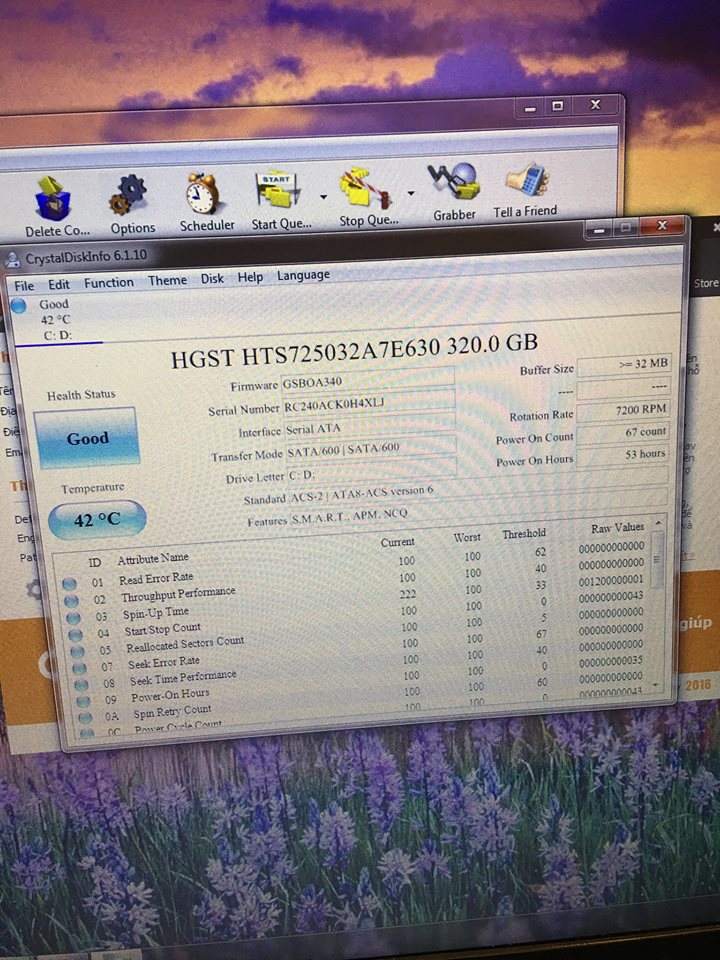Open the Edit menu in CrystalDiskInfo
This screenshot has width=720, height=960.
tap(59, 284)
